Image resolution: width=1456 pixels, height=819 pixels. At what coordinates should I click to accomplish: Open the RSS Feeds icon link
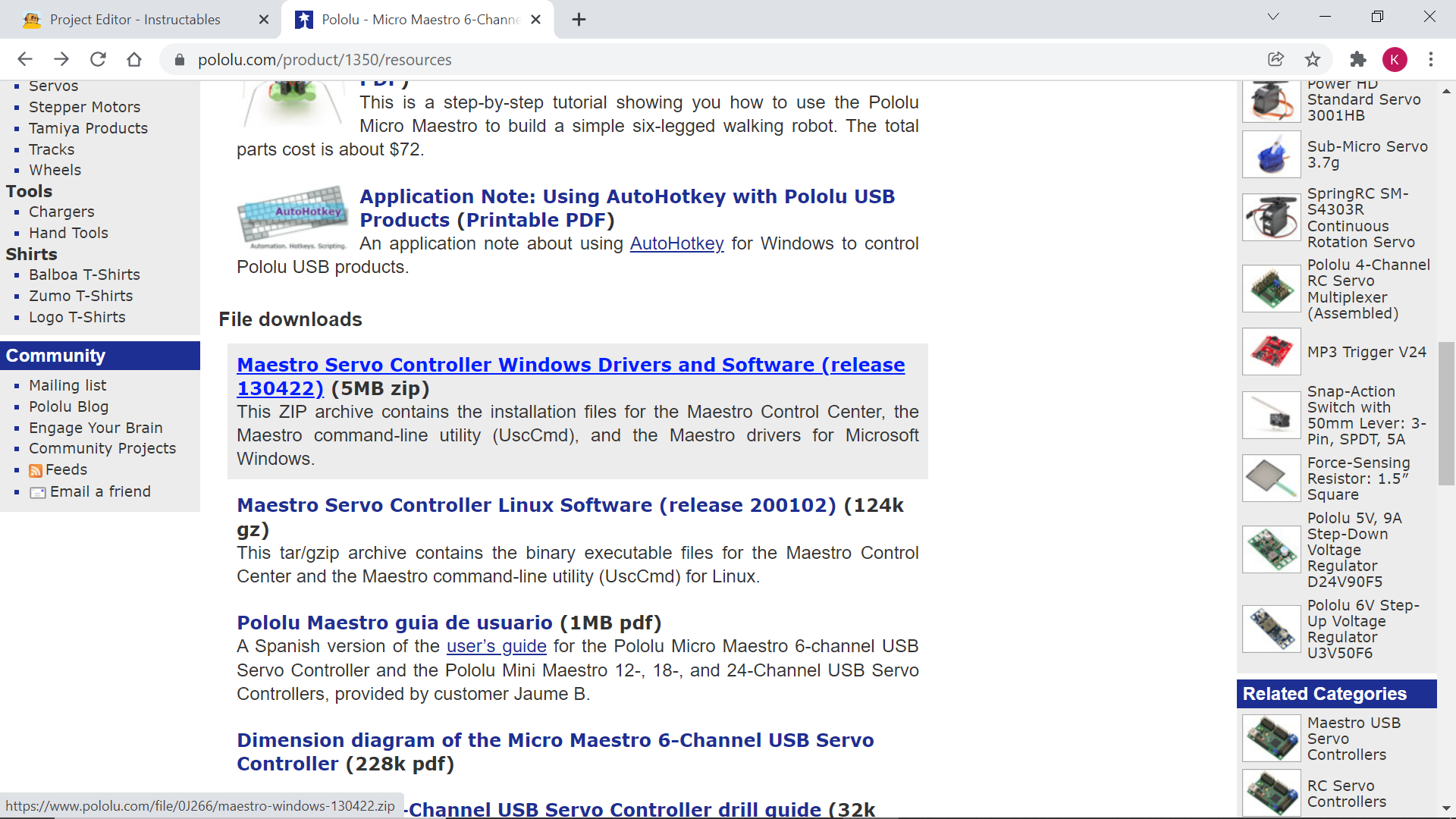coord(35,471)
